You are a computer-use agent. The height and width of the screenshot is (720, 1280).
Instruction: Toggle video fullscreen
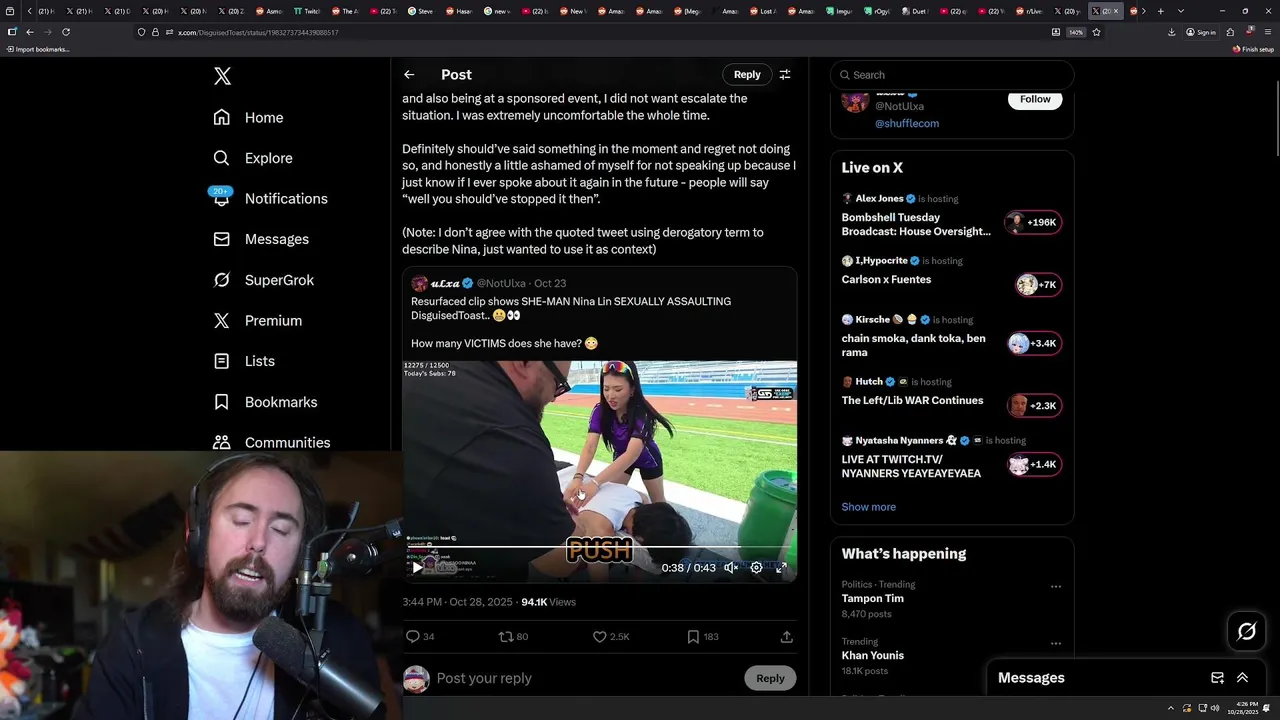[x=781, y=567]
